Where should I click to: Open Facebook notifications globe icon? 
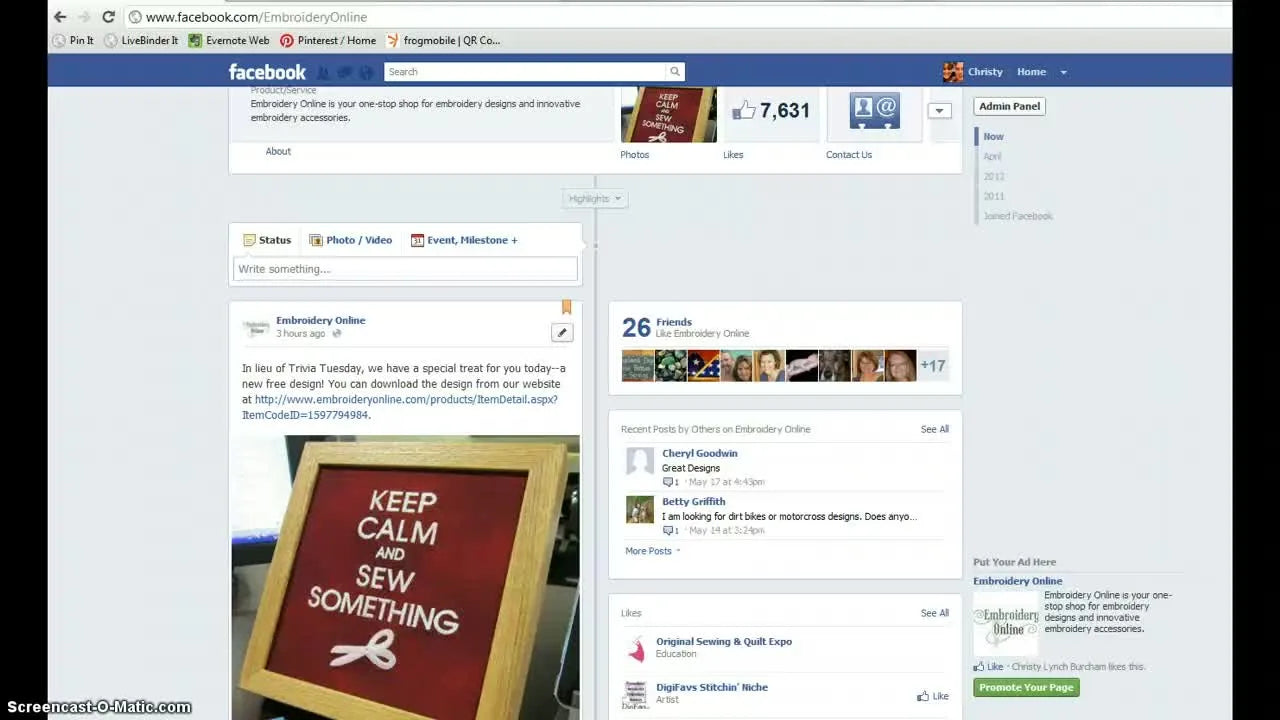pyautogui.click(x=365, y=72)
